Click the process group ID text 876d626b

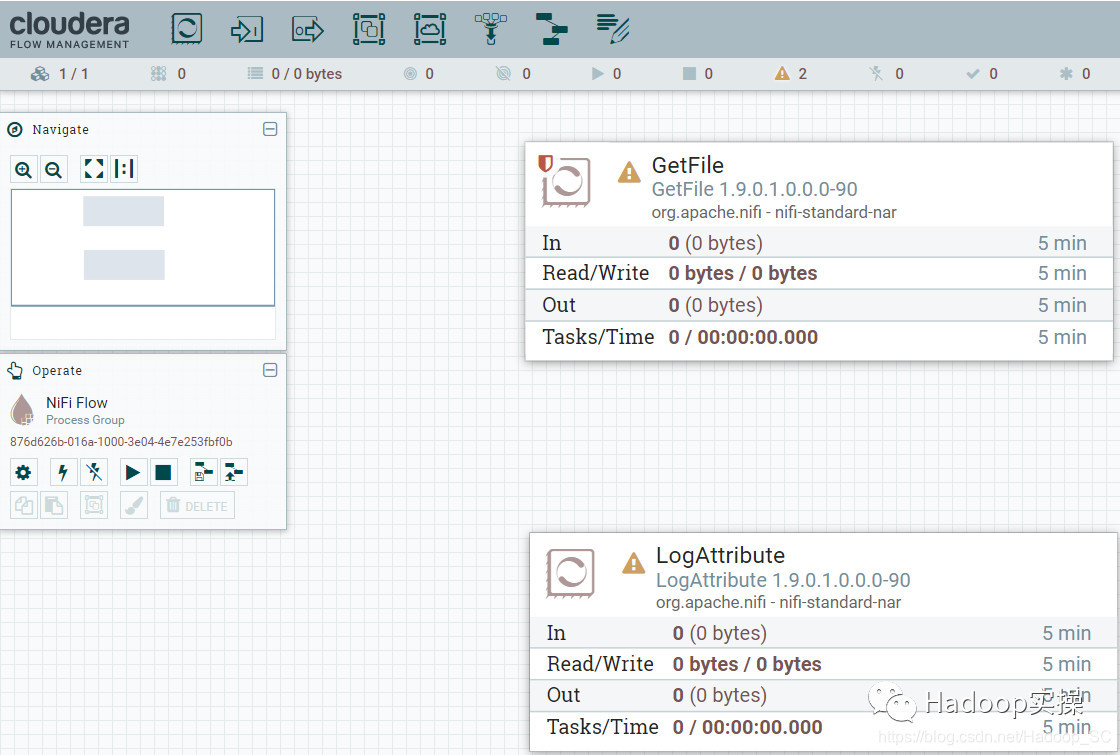tap(121, 441)
